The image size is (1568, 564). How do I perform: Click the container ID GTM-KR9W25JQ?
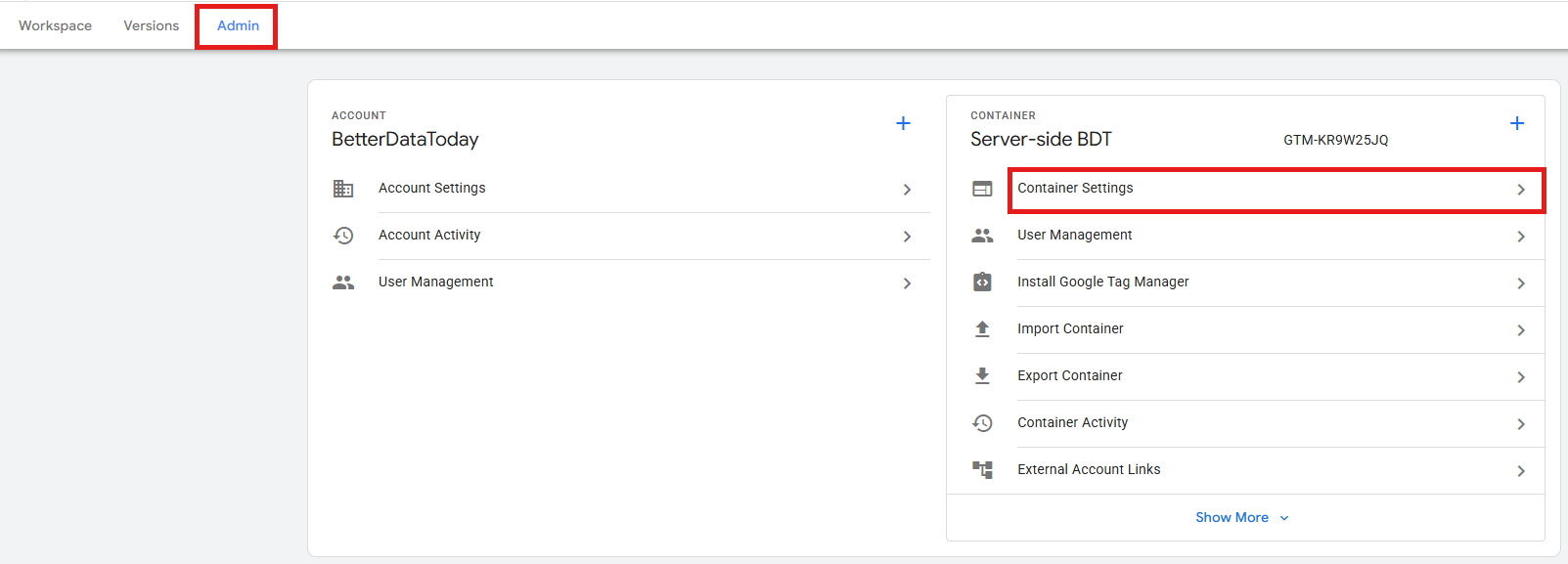[1335, 140]
